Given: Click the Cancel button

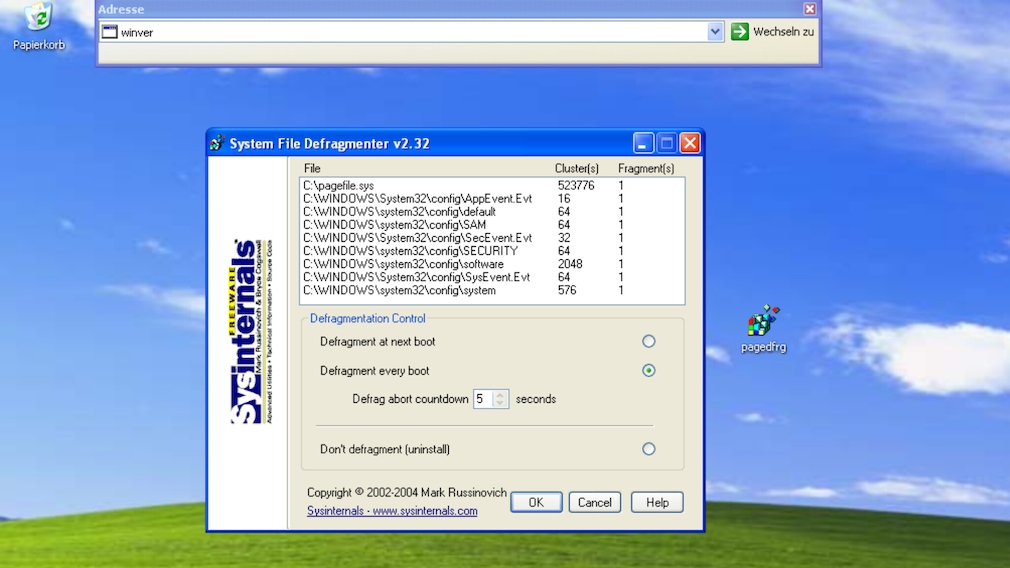Looking at the screenshot, I should [x=595, y=502].
